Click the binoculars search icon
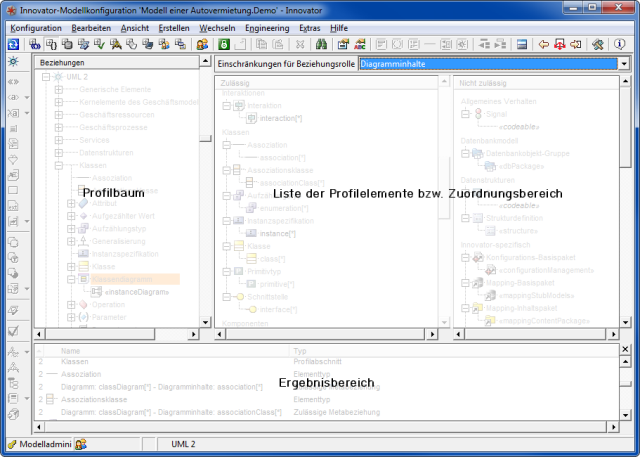The image size is (640, 457). point(322,45)
